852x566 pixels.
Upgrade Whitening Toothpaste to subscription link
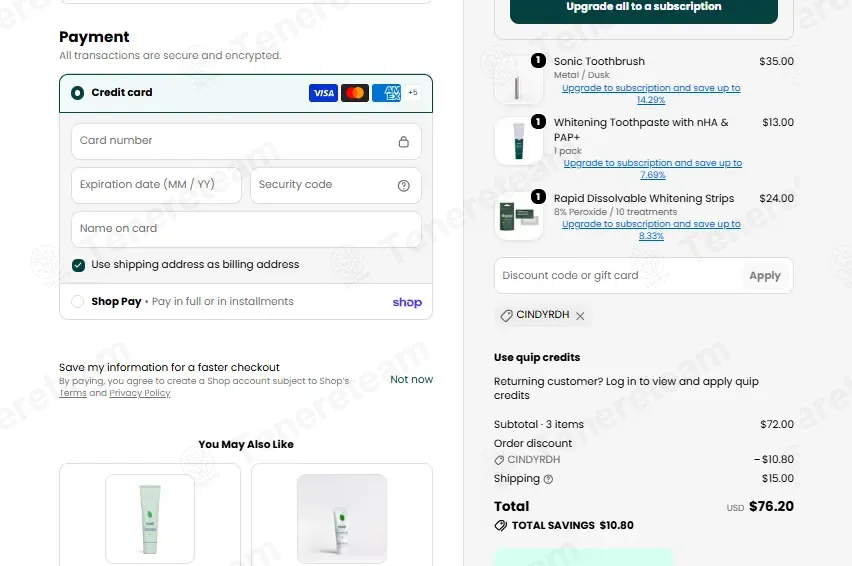(x=653, y=168)
